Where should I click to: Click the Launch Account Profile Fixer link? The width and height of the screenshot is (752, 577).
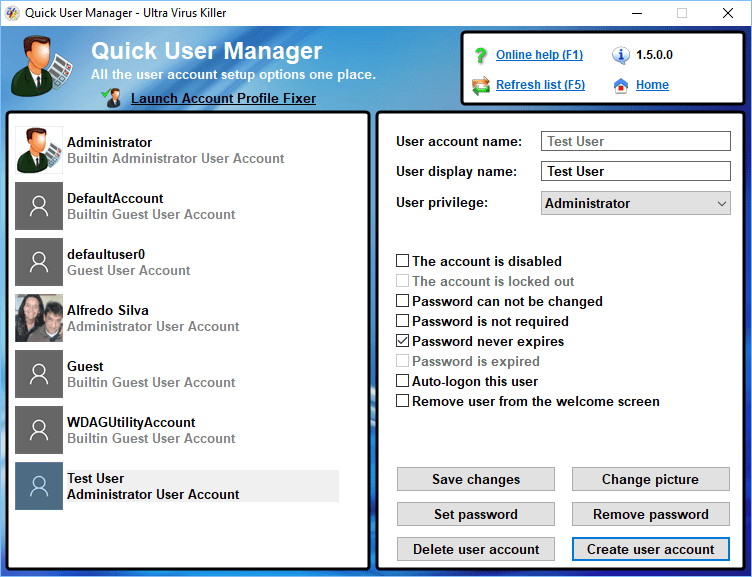click(223, 98)
